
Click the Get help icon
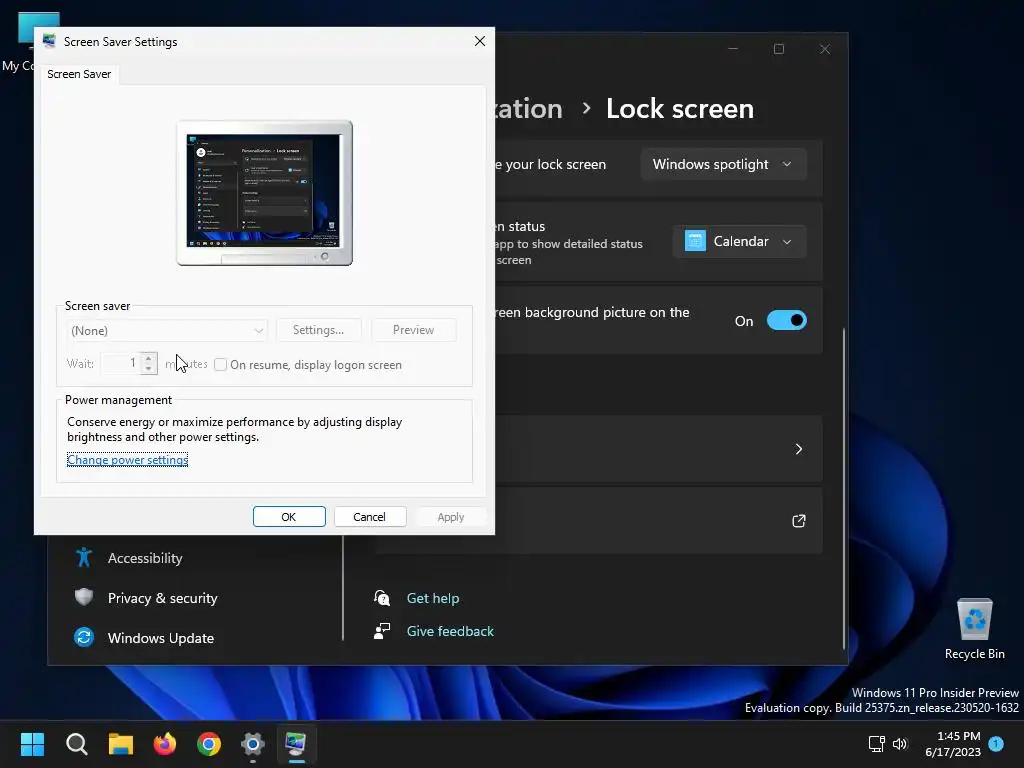point(382,598)
